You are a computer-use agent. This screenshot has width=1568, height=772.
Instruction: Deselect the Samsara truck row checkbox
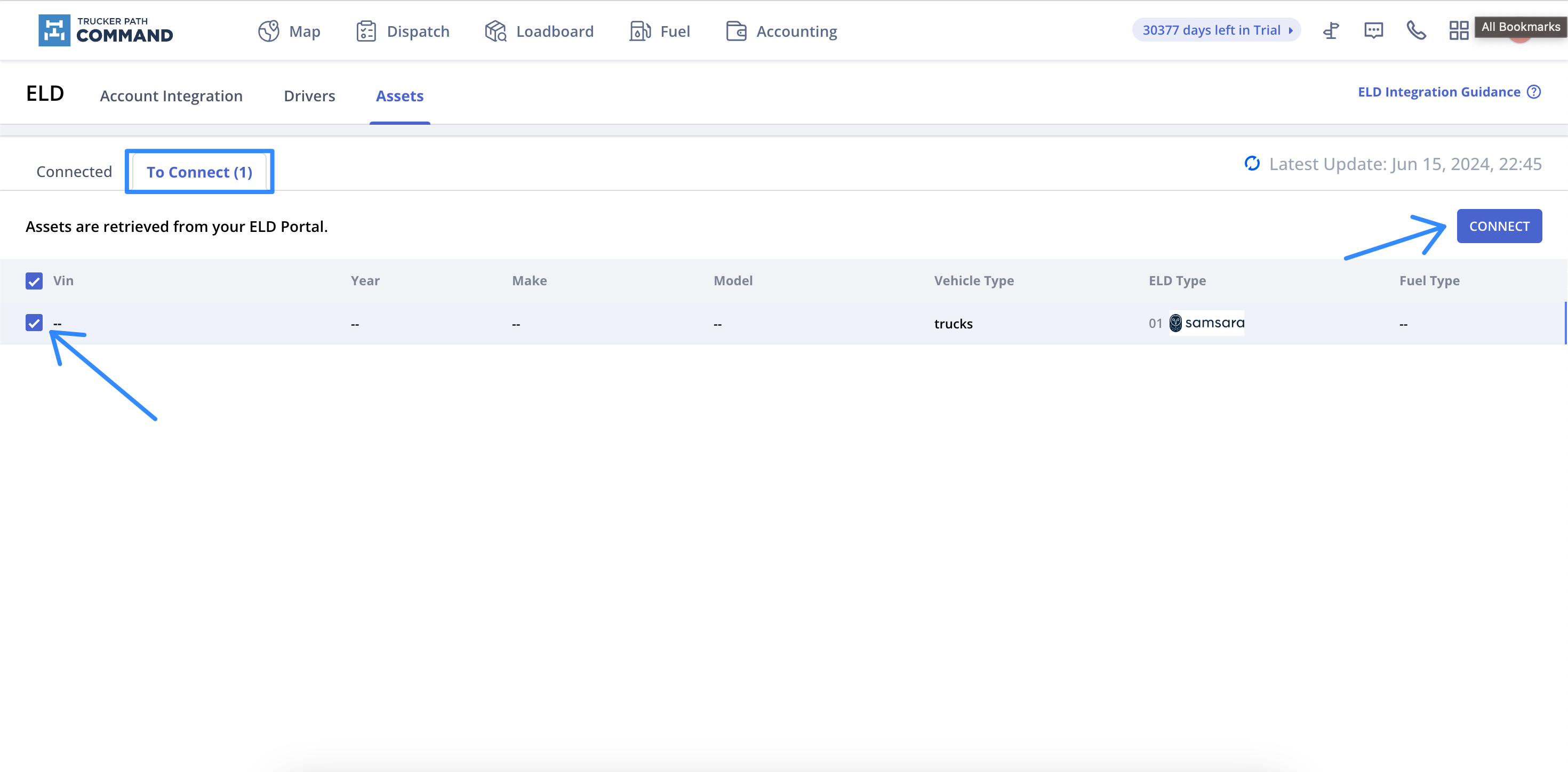pyautogui.click(x=34, y=323)
